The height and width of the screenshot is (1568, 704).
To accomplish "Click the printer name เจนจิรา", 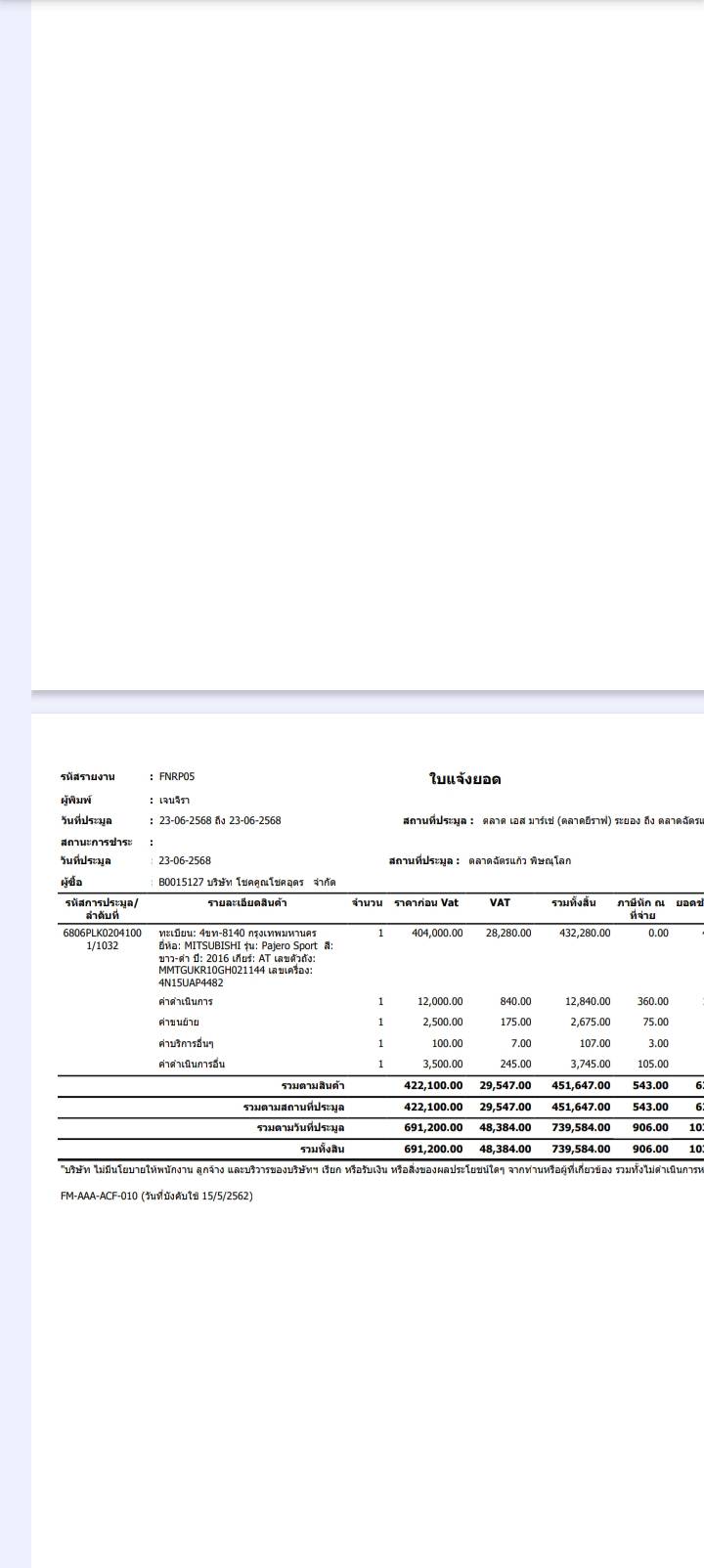I will [174, 800].
